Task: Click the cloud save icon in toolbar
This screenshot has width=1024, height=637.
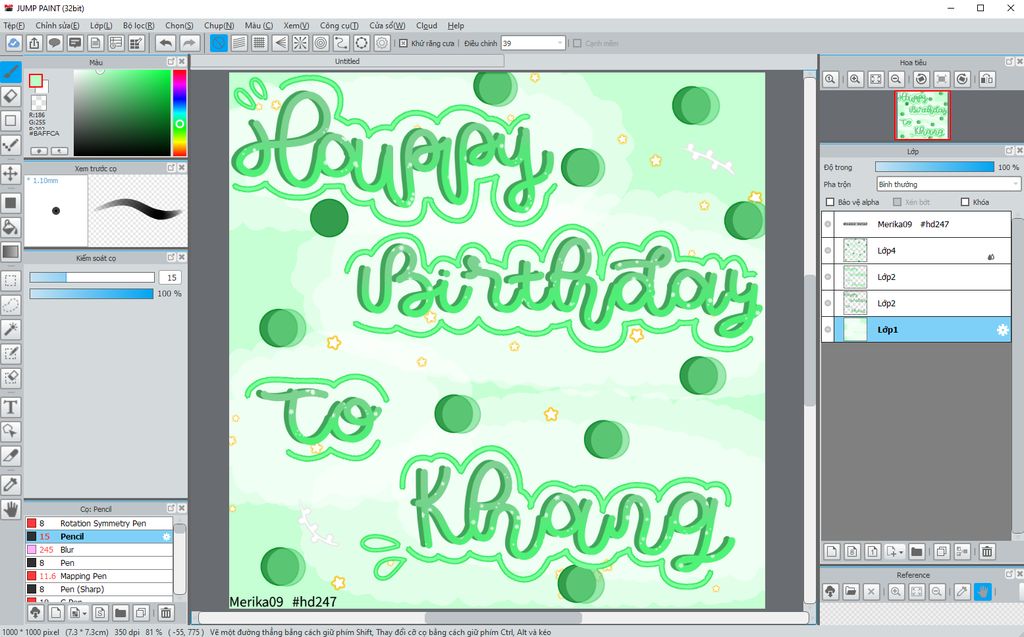Action: [x=14, y=43]
